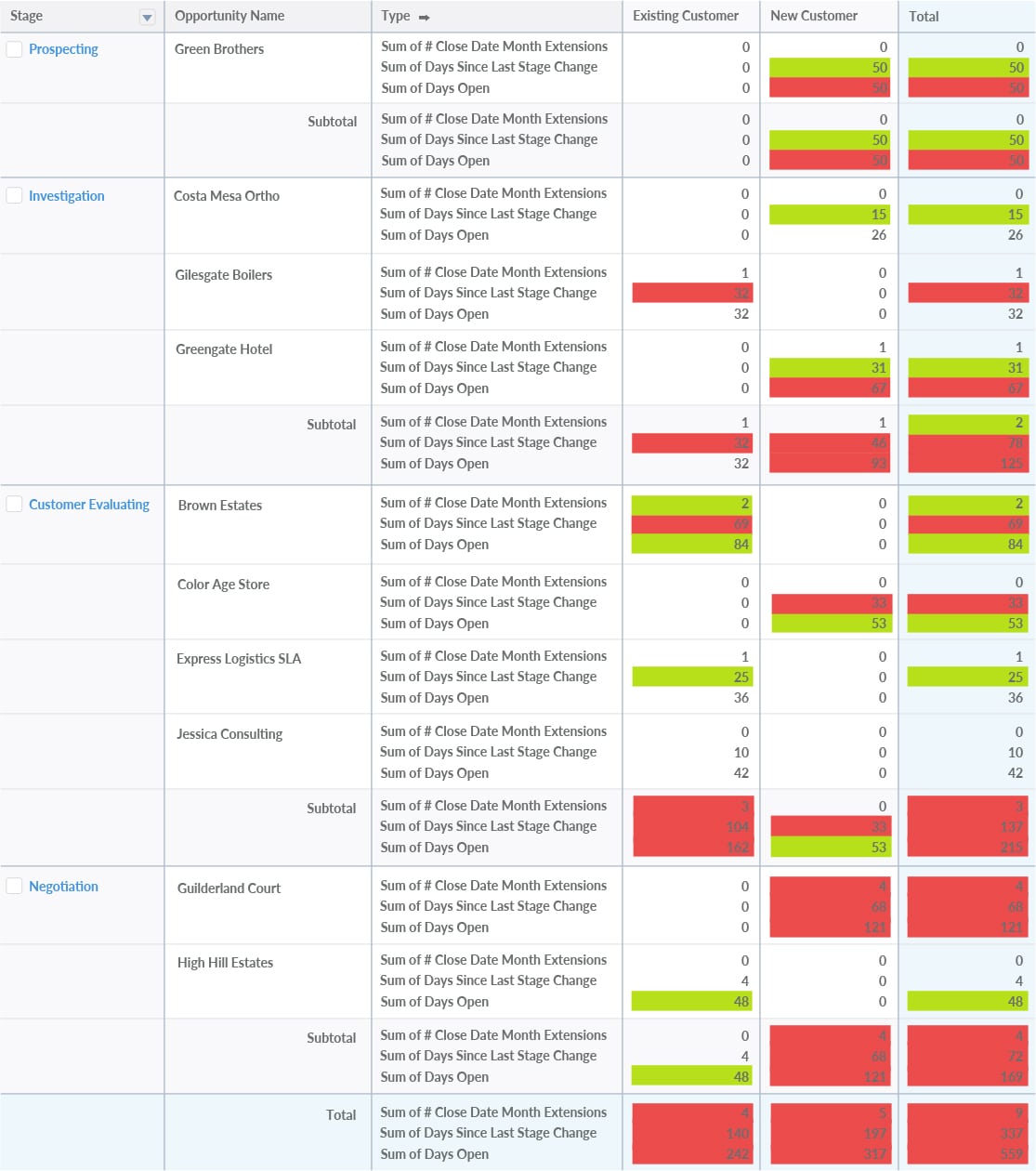Click the Gilesgate Boilers opportunity name
The height and width of the screenshot is (1171, 1036).
coord(224,275)
